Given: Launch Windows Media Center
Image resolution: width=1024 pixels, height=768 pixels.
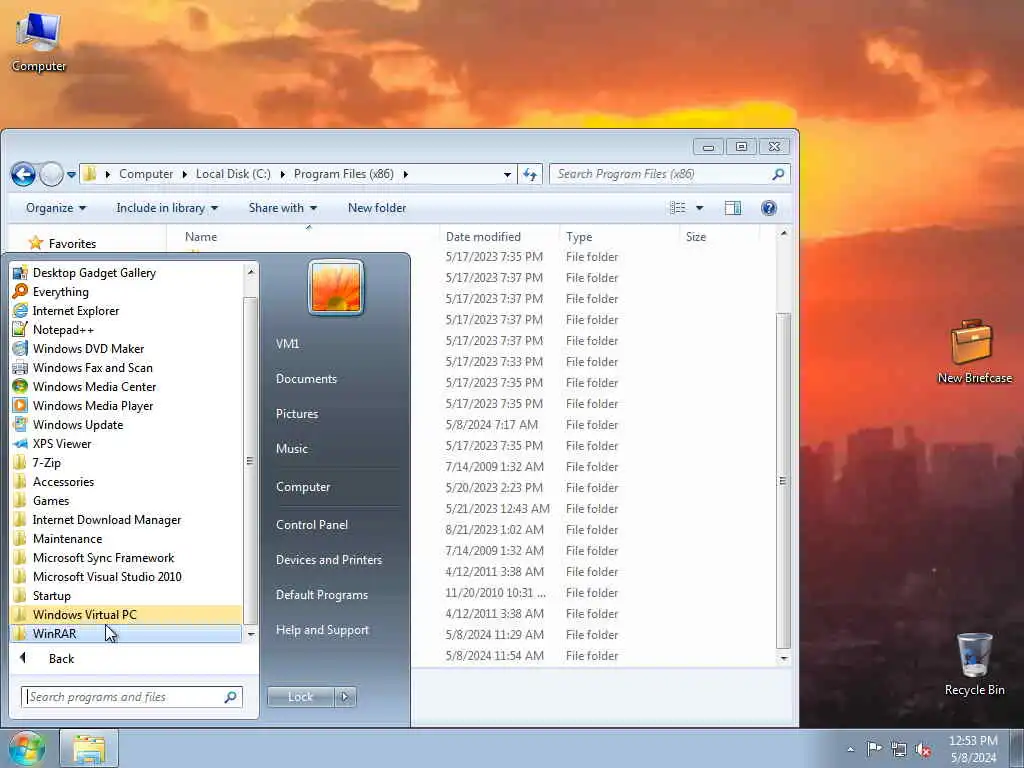Looking at the screenshot, I should pyautogui.click(x=125, y=387).
